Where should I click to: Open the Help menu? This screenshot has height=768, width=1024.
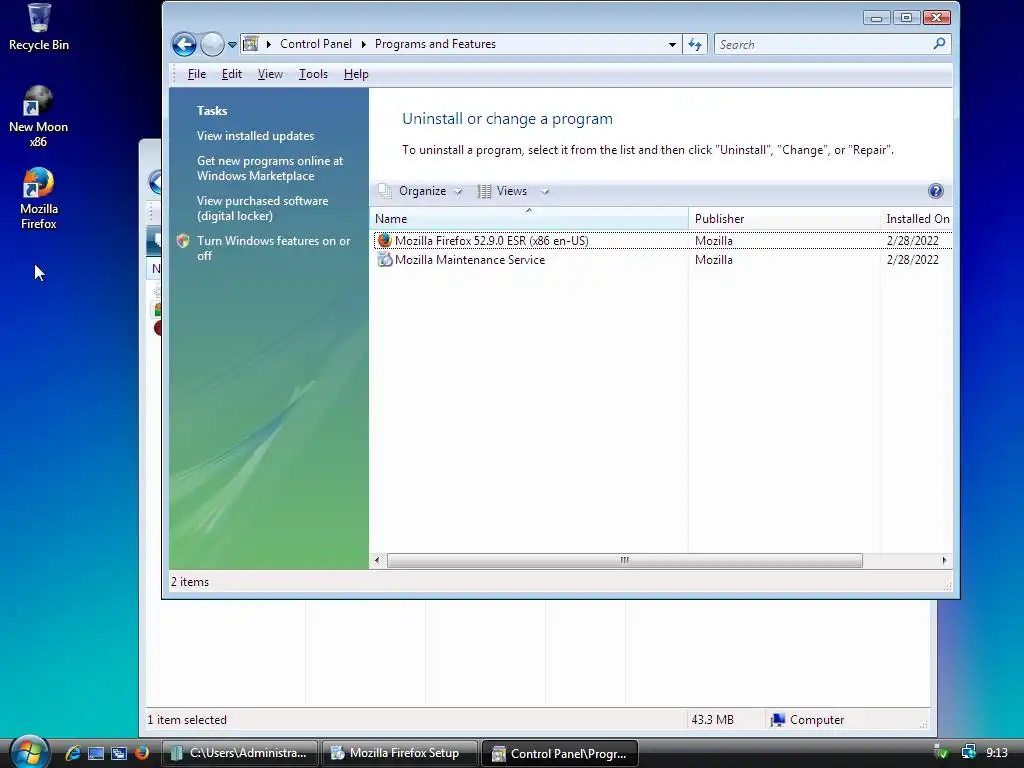(356, 74)
